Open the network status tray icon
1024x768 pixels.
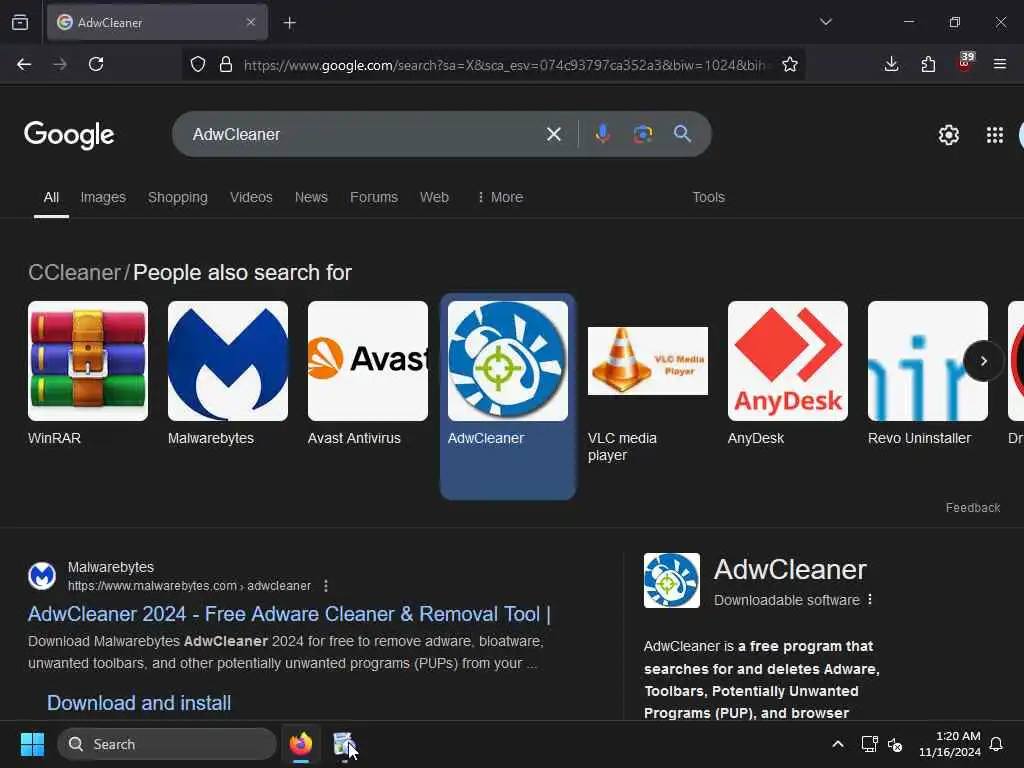tap(869, 744)
